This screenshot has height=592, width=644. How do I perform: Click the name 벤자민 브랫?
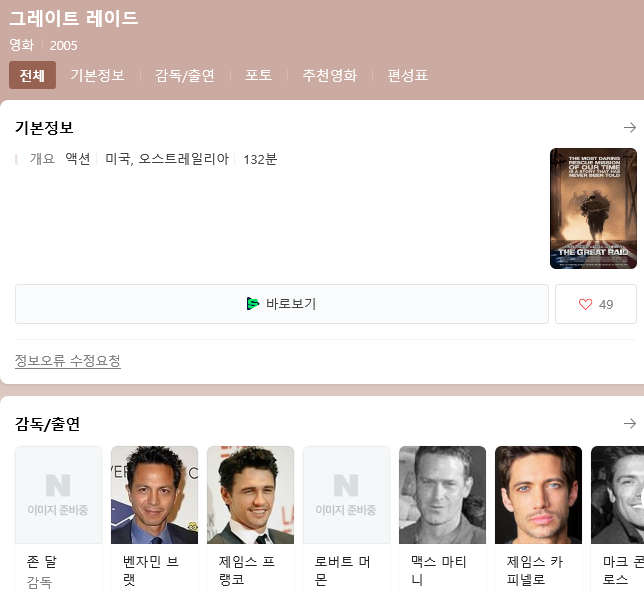tap(151, 571)
